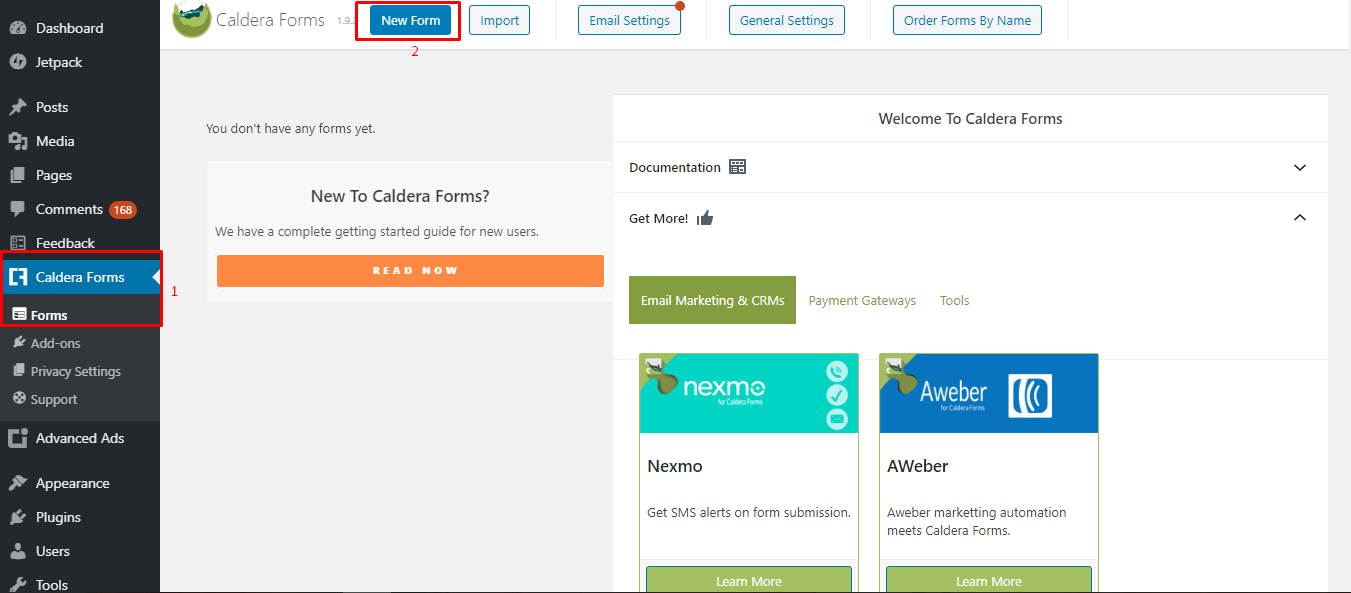This screenshot has width=1351, height=593.
Task: Click the Appearance paintbrush icon
Action: [x=18, y=483]
